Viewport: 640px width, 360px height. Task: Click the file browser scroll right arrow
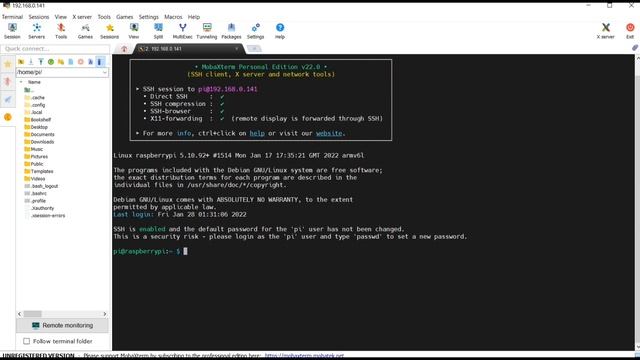point(105,314)
